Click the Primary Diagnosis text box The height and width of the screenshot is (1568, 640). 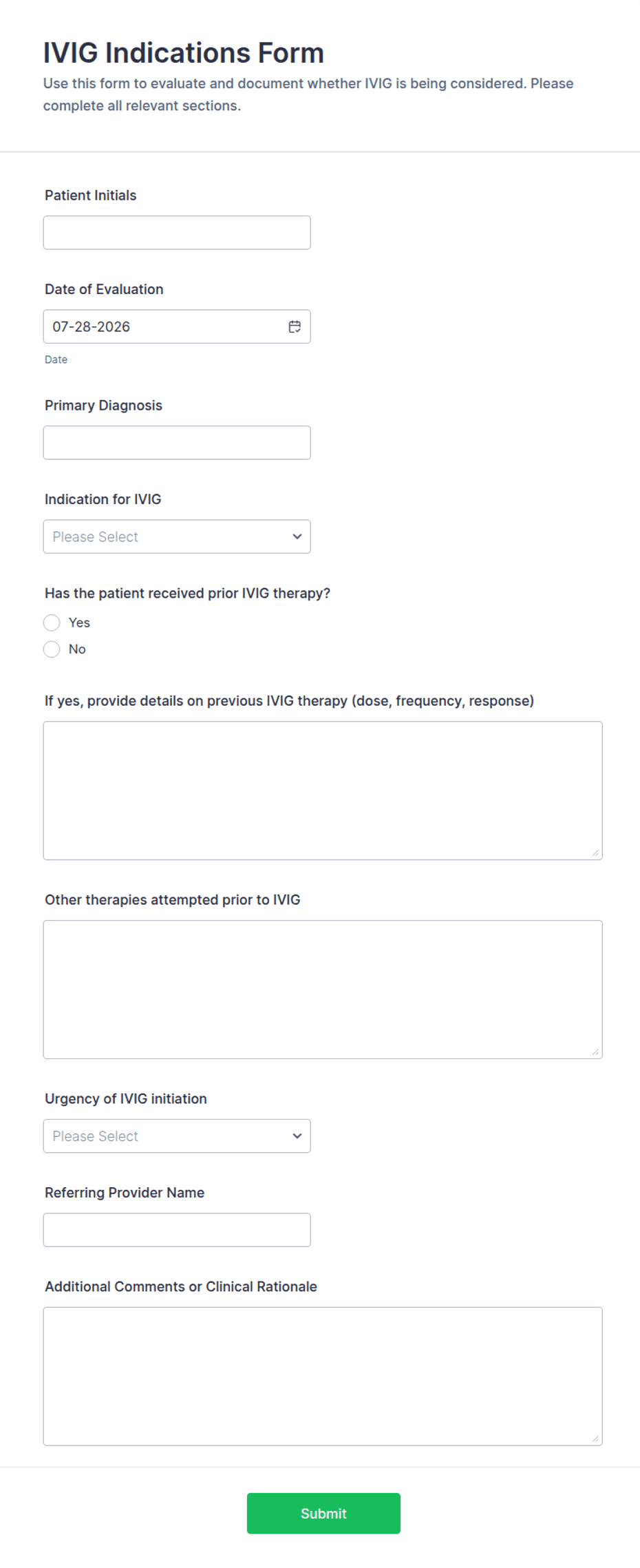click(177, 443)
